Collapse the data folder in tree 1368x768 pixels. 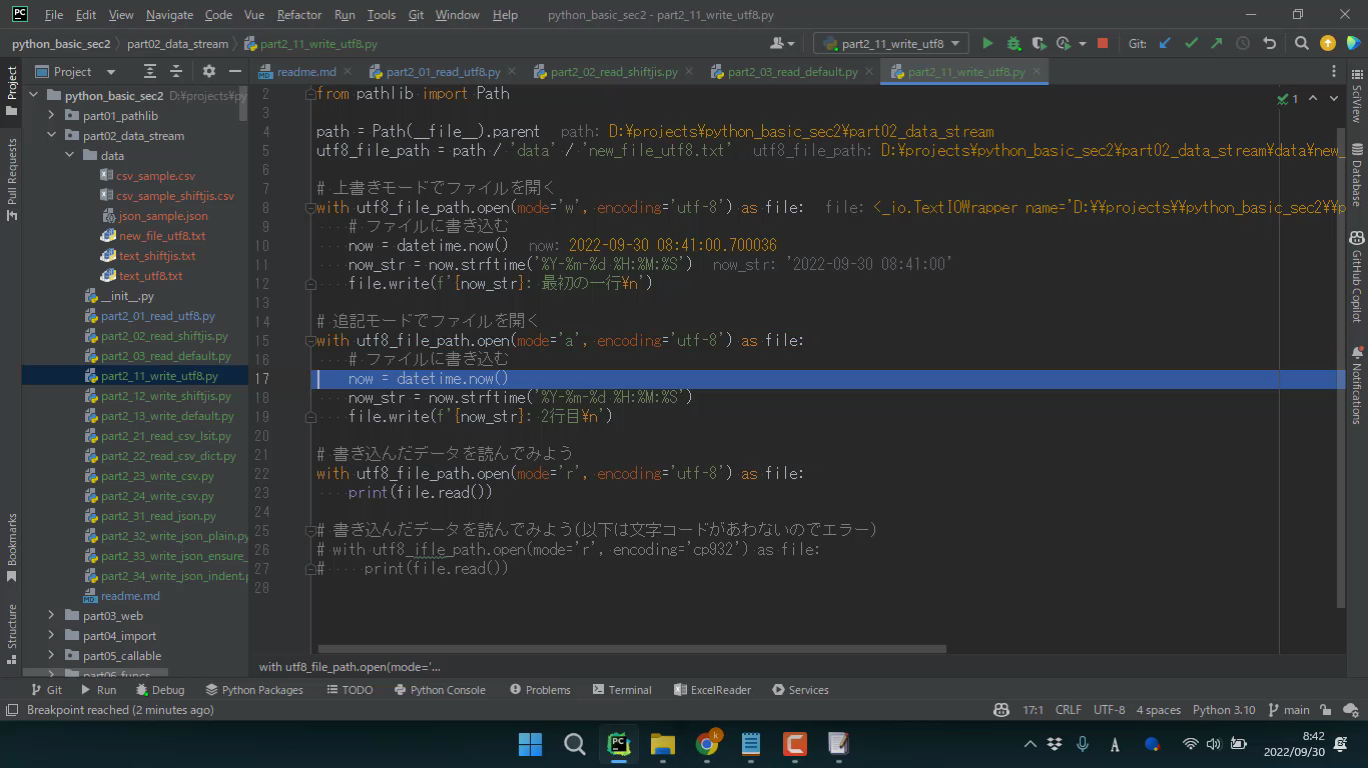70,156
